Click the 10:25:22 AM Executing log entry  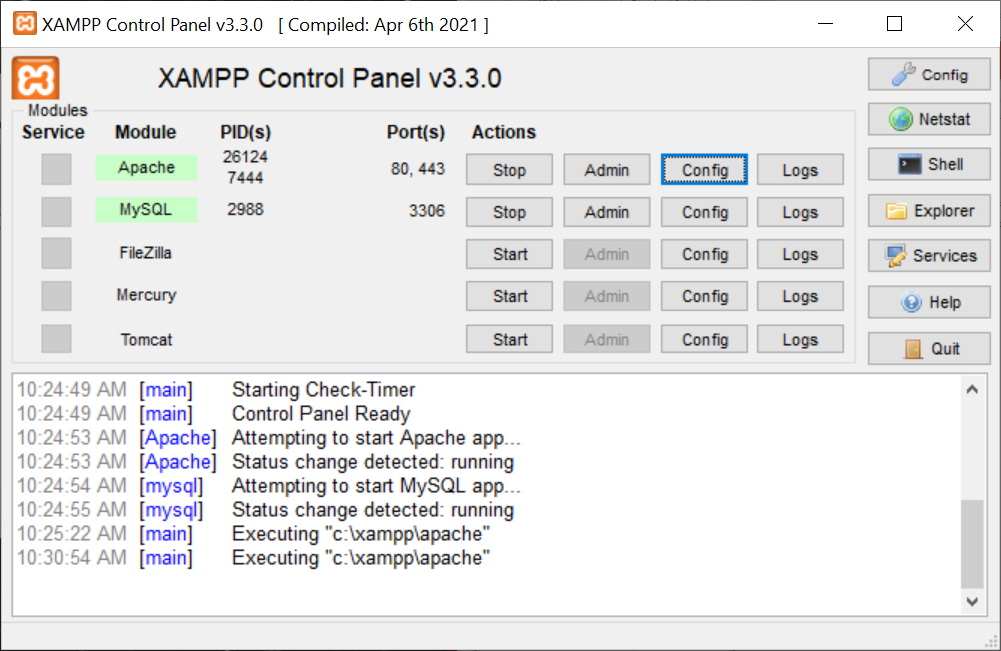(x=253, y=534)
